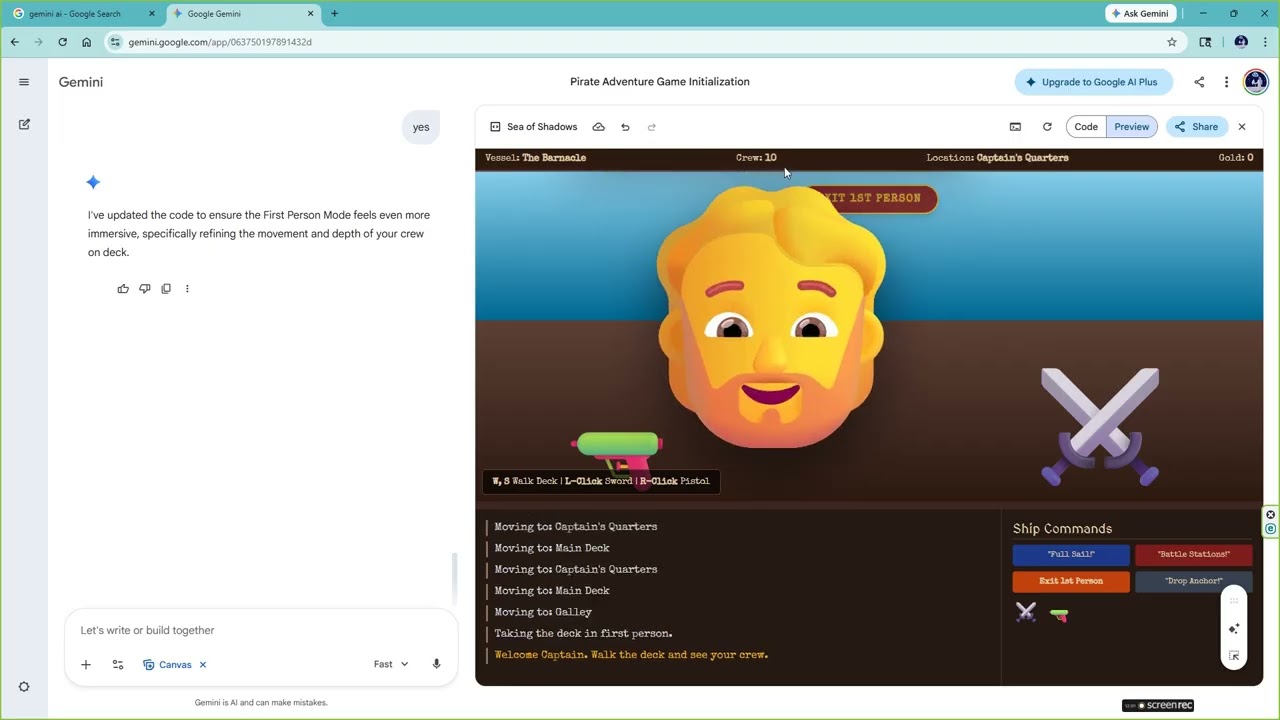Click the large crossed swords in game view
Image resolution: width=1280 pixels, height=720 pixels.
1100,425
